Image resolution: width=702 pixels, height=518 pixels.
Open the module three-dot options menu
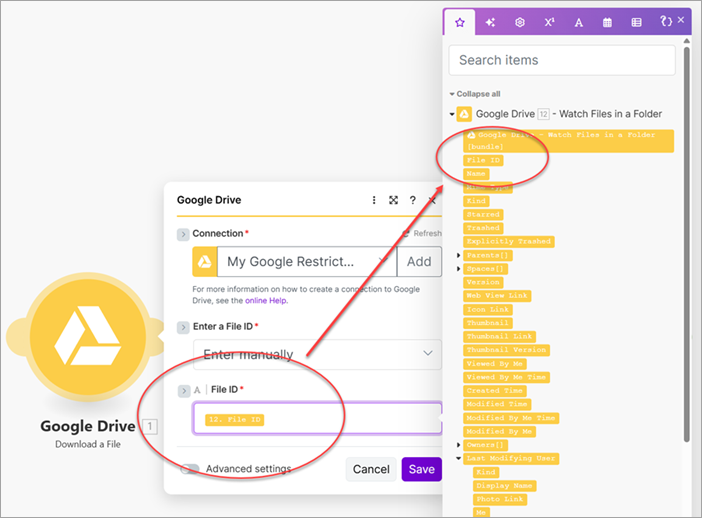click(x=374, y=200)
